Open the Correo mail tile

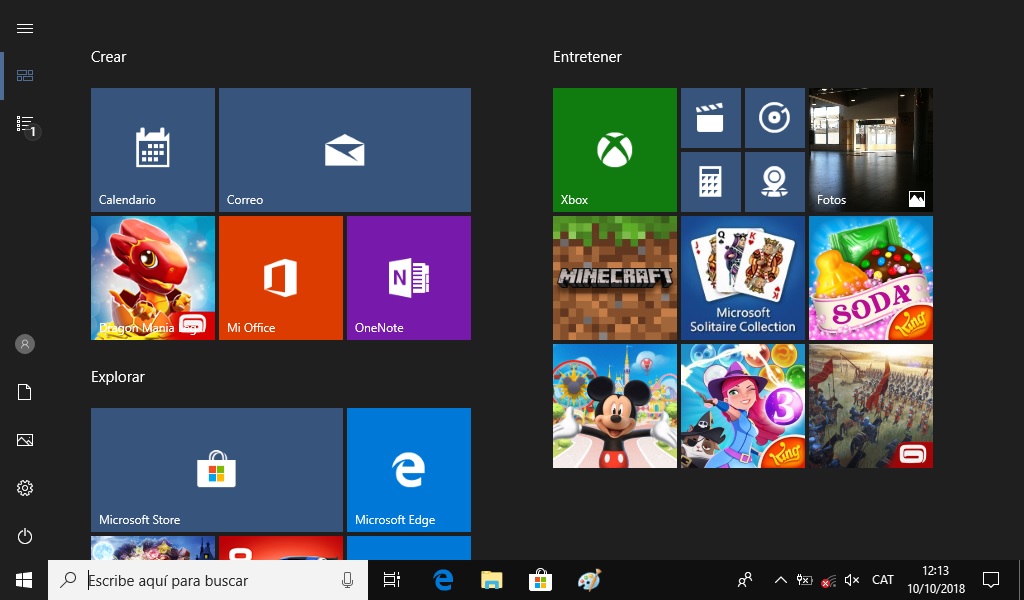[345, 150]
